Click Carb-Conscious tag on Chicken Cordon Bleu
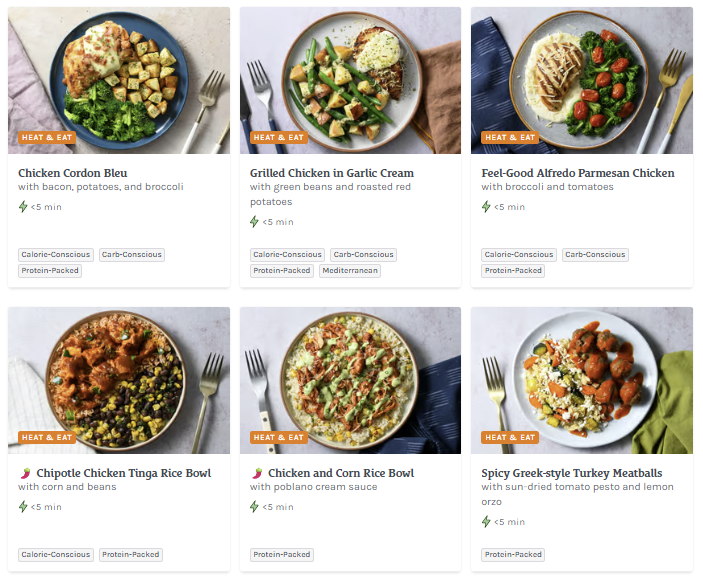 [x=131, y=255]
